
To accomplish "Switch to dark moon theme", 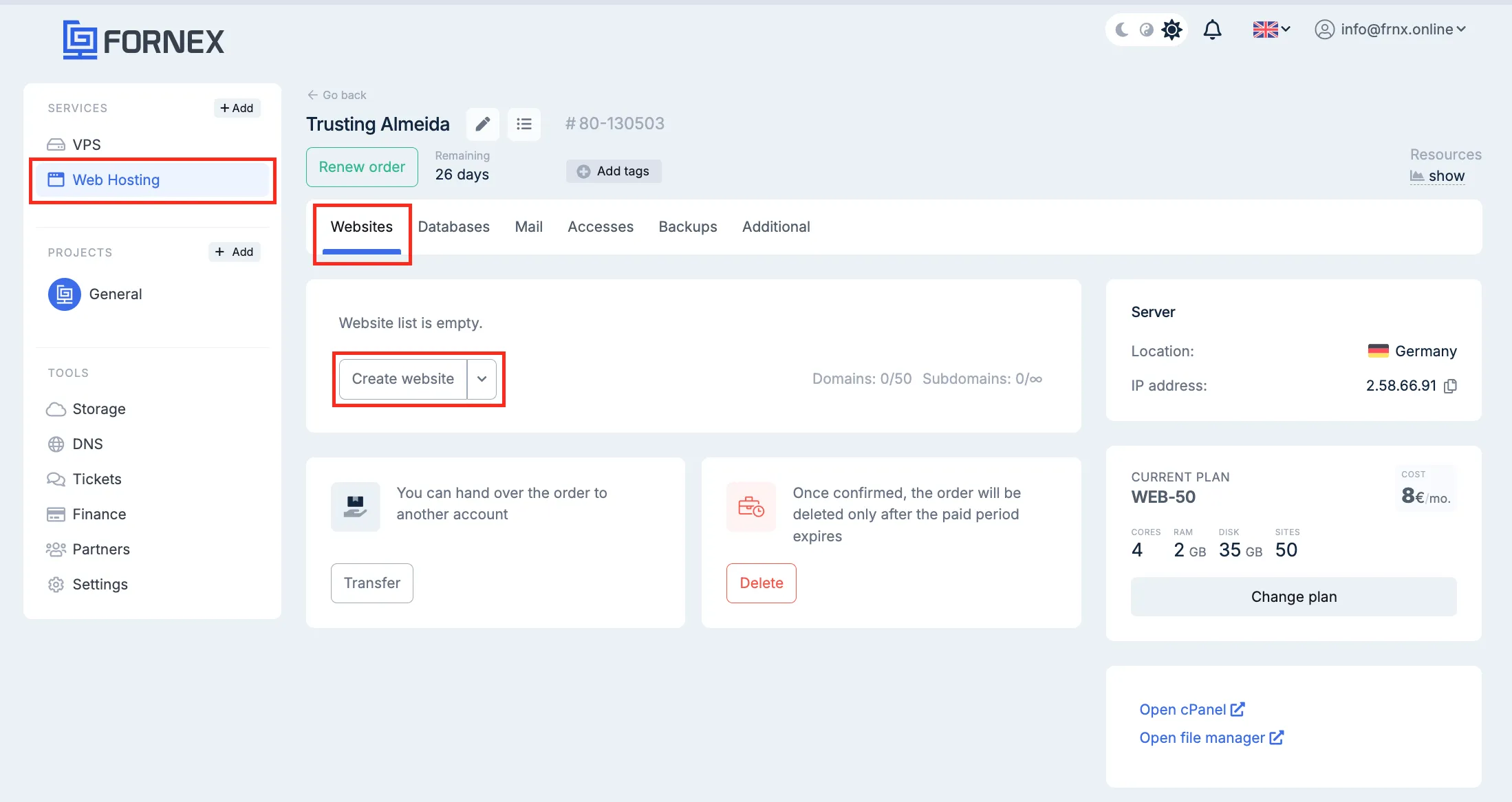I will pos(1122,30).
